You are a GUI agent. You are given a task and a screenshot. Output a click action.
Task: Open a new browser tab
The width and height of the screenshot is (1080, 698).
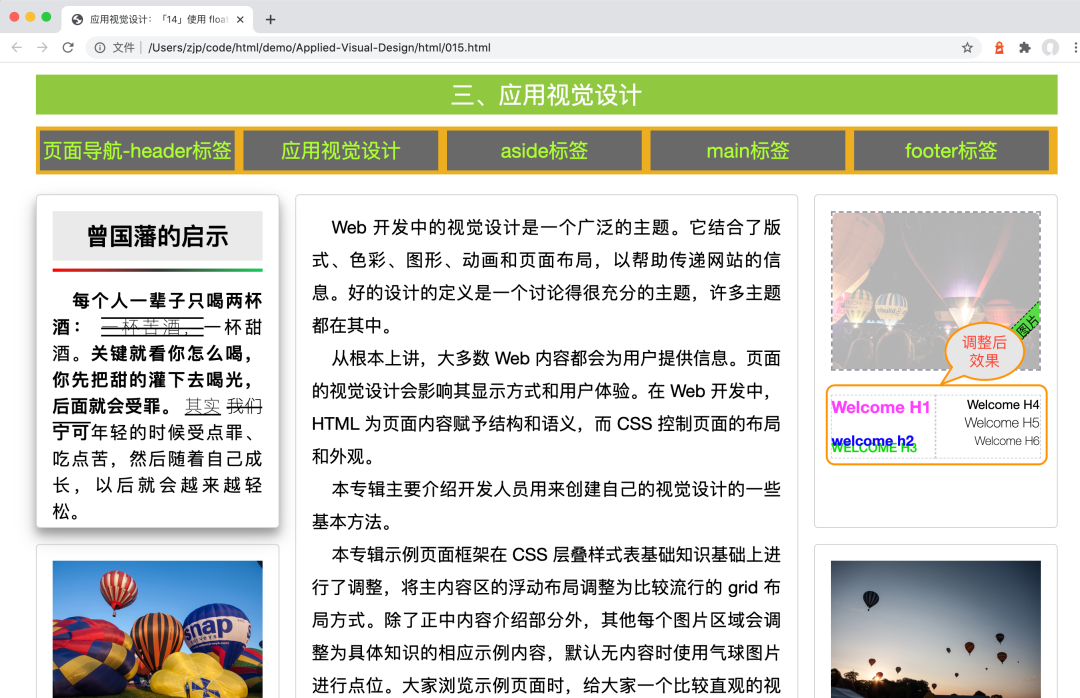(270, 19)
